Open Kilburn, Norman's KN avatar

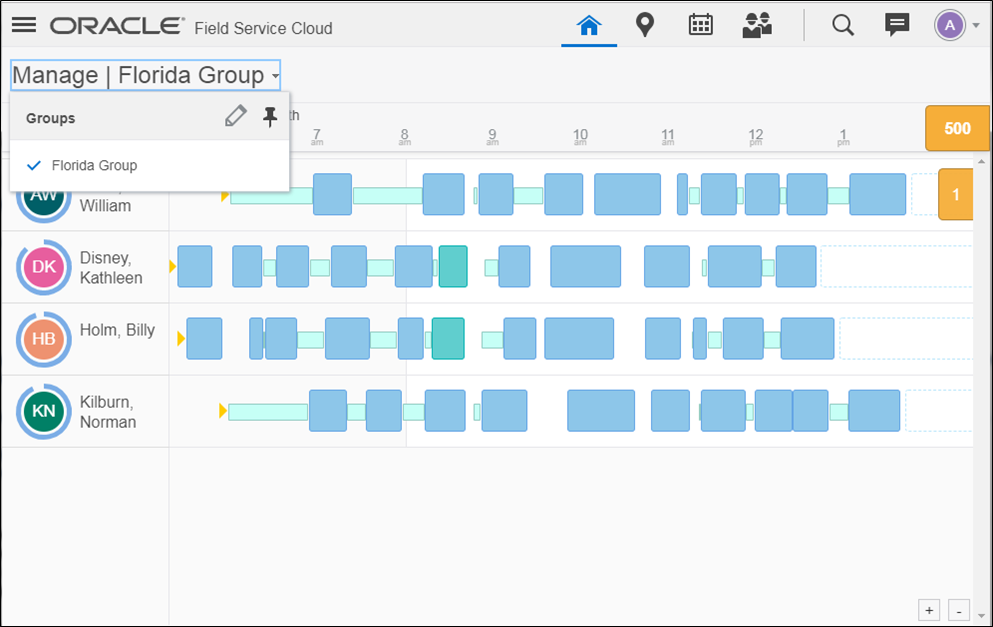[x=44, y=411]
